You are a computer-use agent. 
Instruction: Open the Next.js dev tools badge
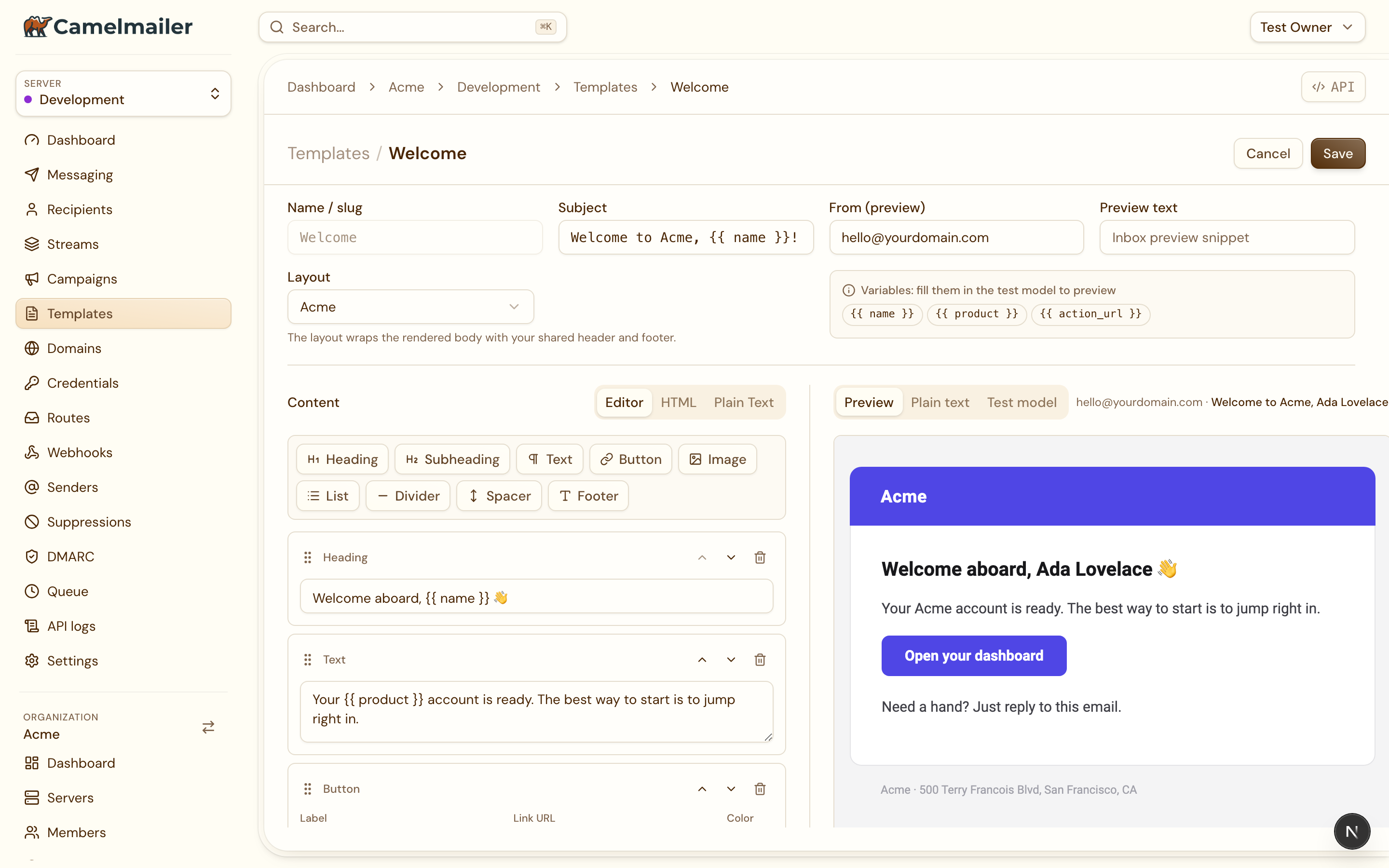(x=1352, y=831)
